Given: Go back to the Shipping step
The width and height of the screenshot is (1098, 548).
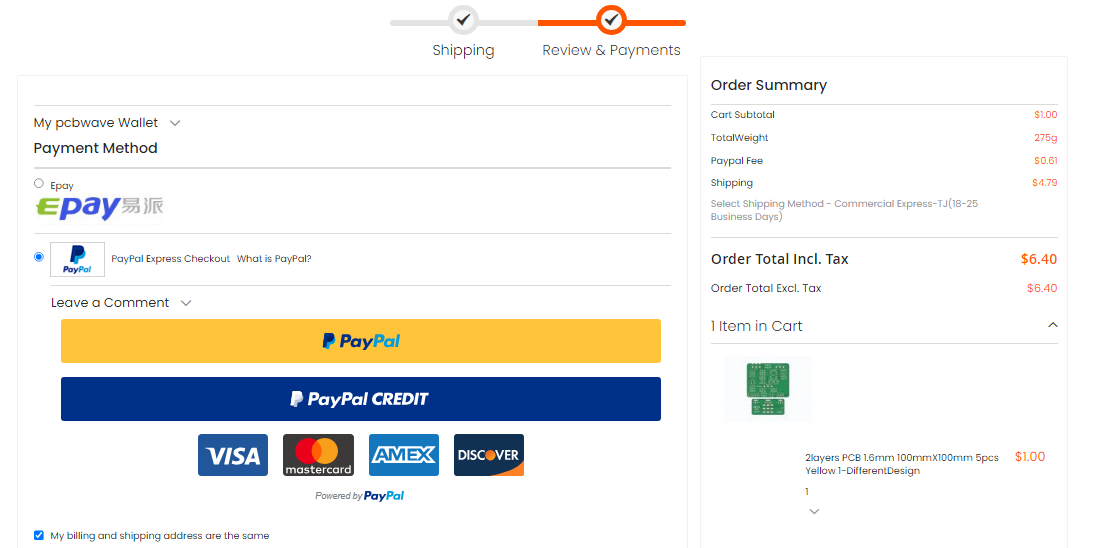Looking at the screenshot, I should coord(463,50).
